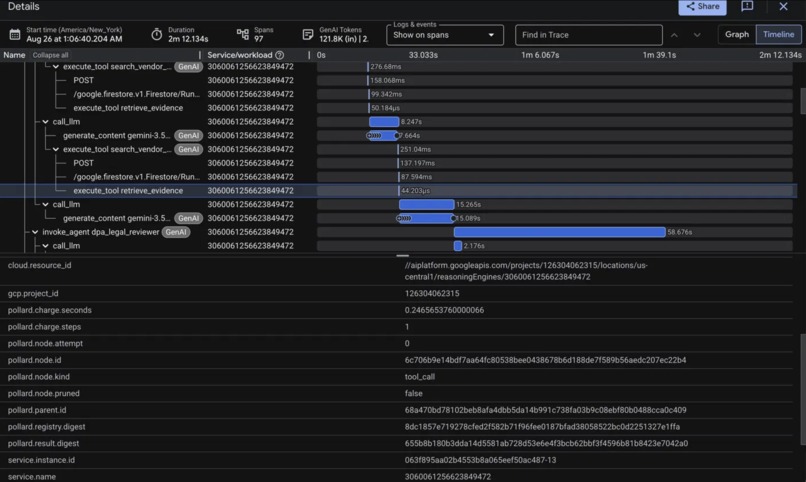Screen dimensions: 806x482
Task: Click pollard.node.kind value tool_call
Action: pos(419,377)
